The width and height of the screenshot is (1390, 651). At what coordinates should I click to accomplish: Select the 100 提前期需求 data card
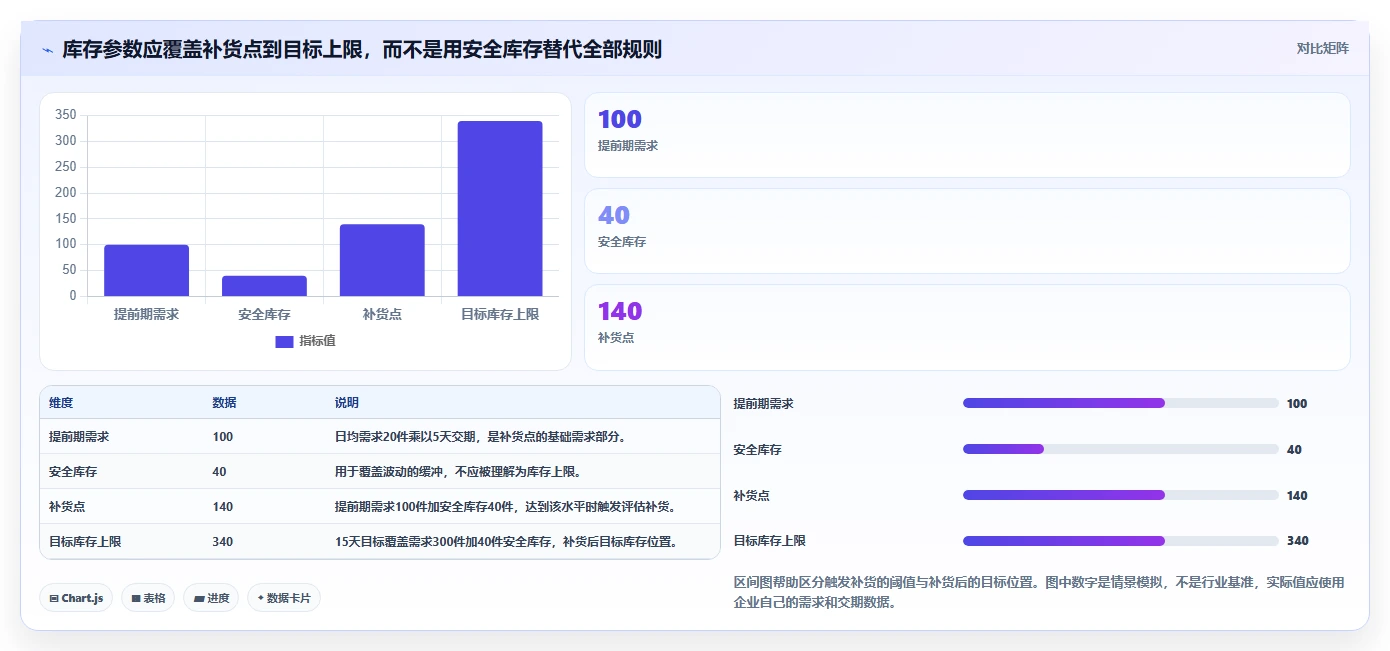click(967, 135)
